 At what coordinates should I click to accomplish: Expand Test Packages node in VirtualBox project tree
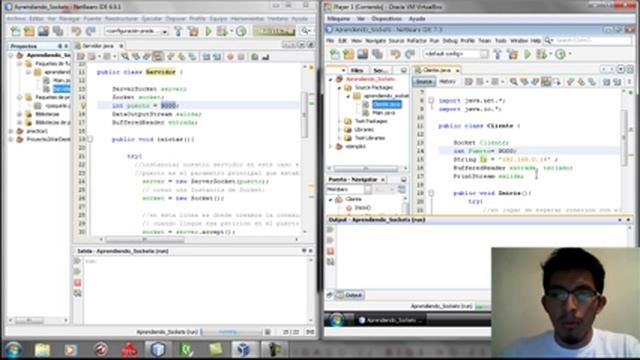point(339,121)
